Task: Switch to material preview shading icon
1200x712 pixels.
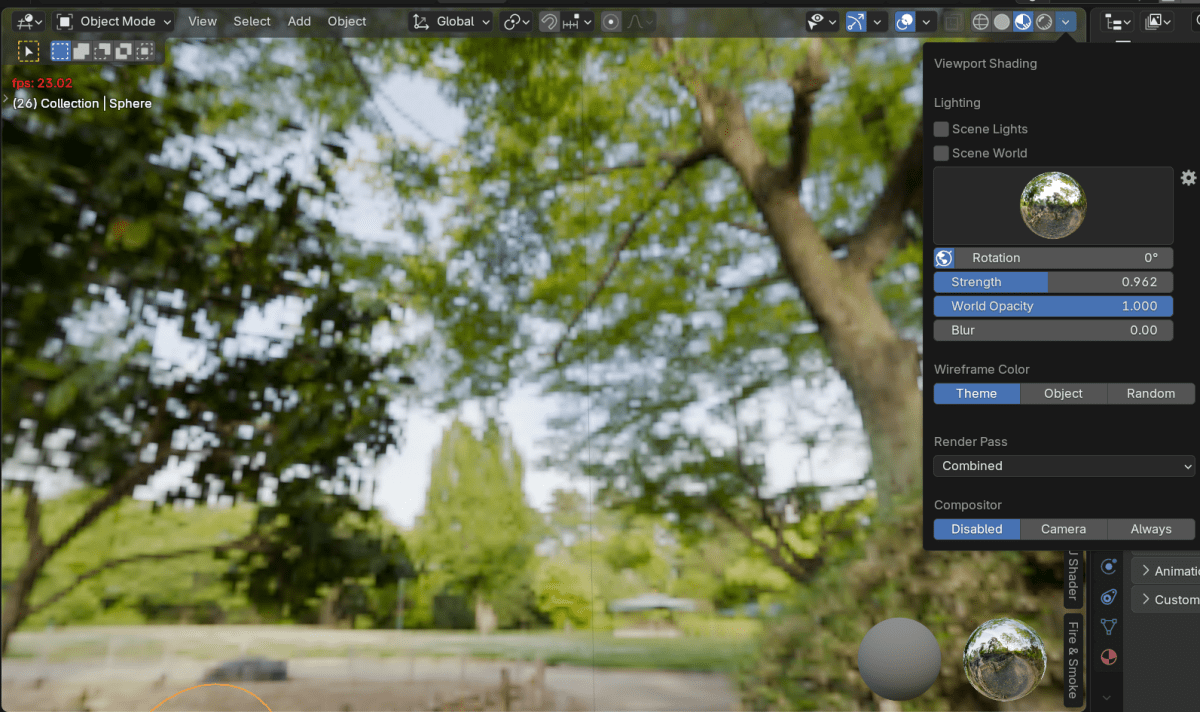Action: tap(1023, 21)
